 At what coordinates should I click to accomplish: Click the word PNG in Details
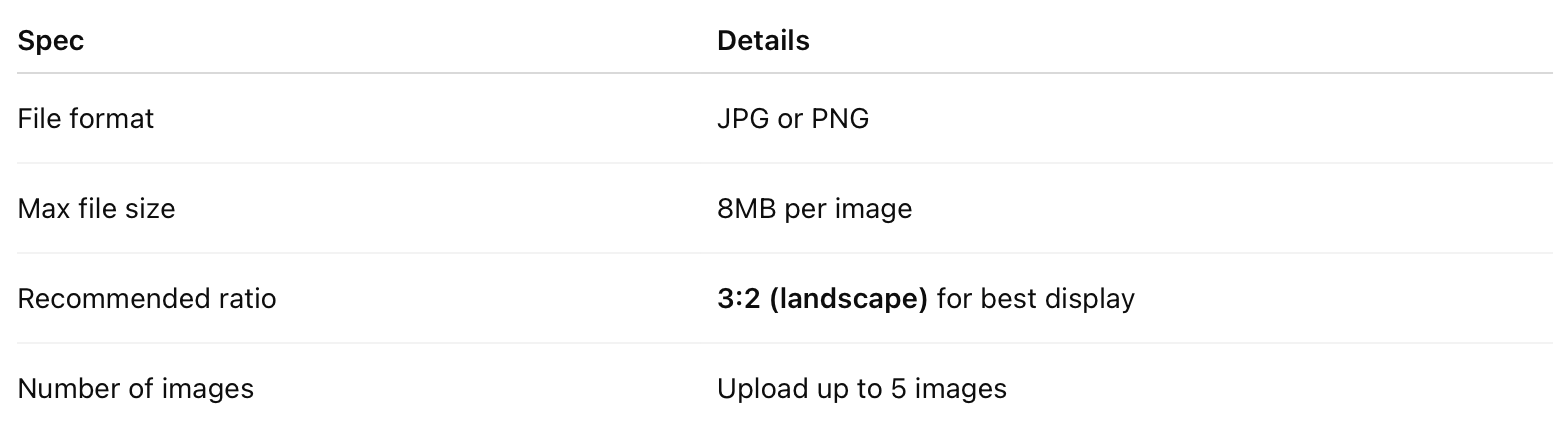(840, 119)
